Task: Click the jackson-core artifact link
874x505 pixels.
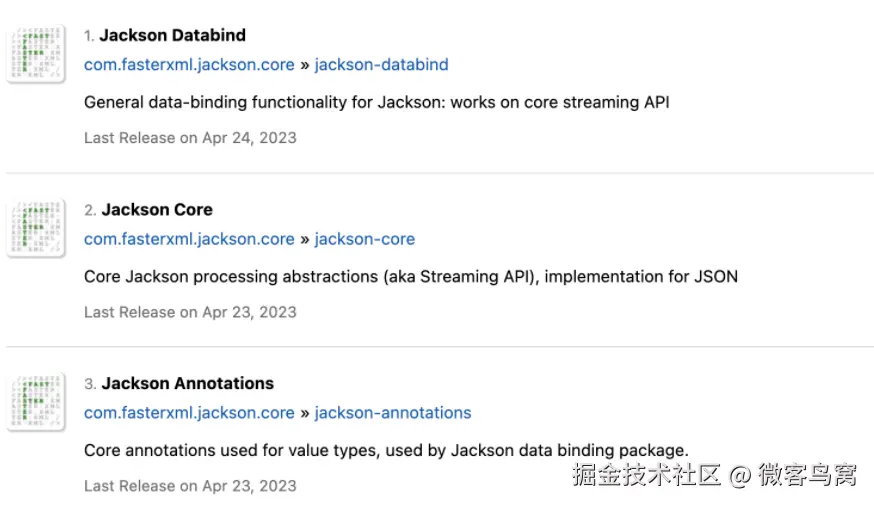Action: click(x=364, y=239)
